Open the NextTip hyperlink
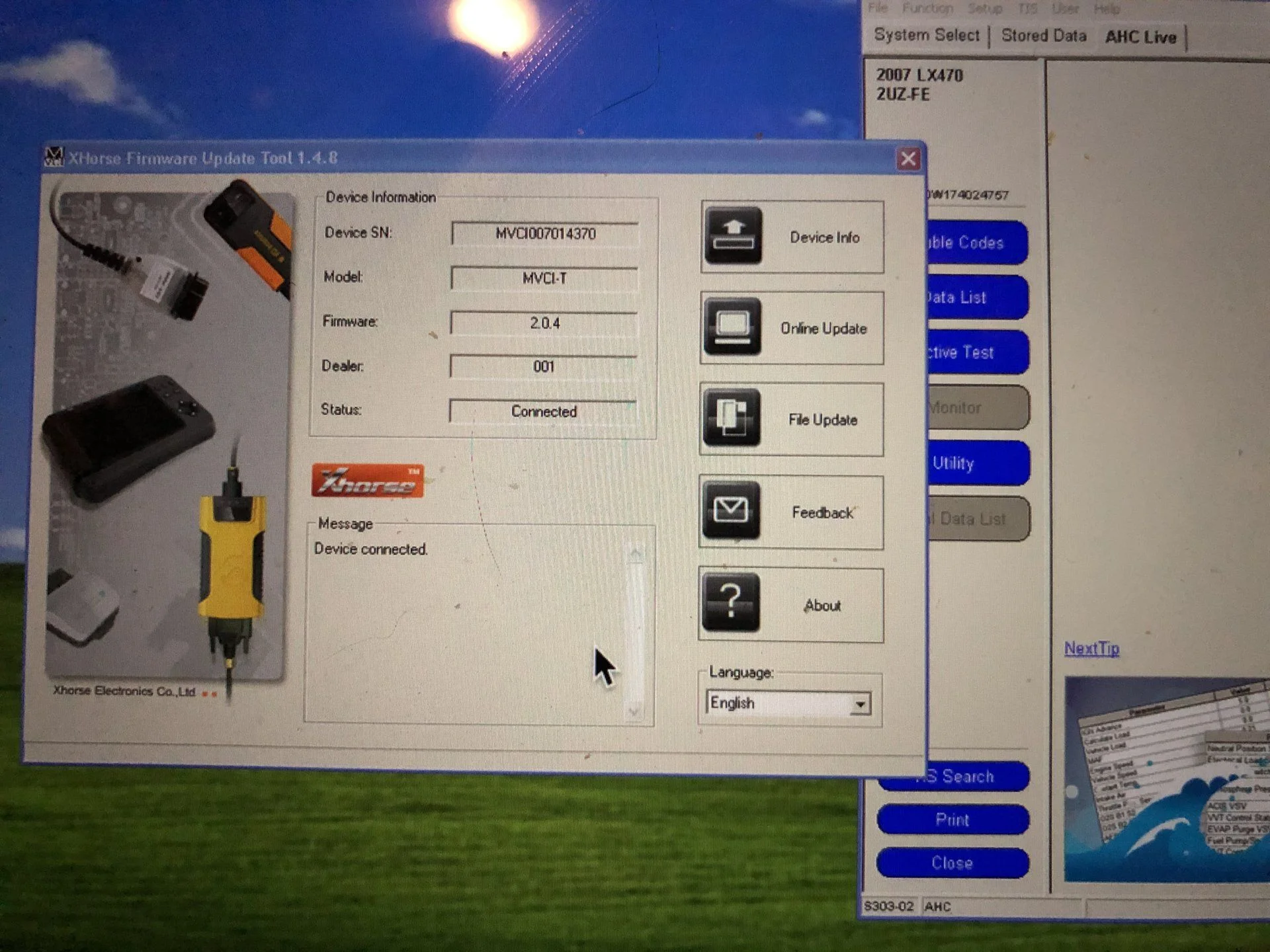This screenshot has width=1270, height=952. click(x=1091, y=649)
